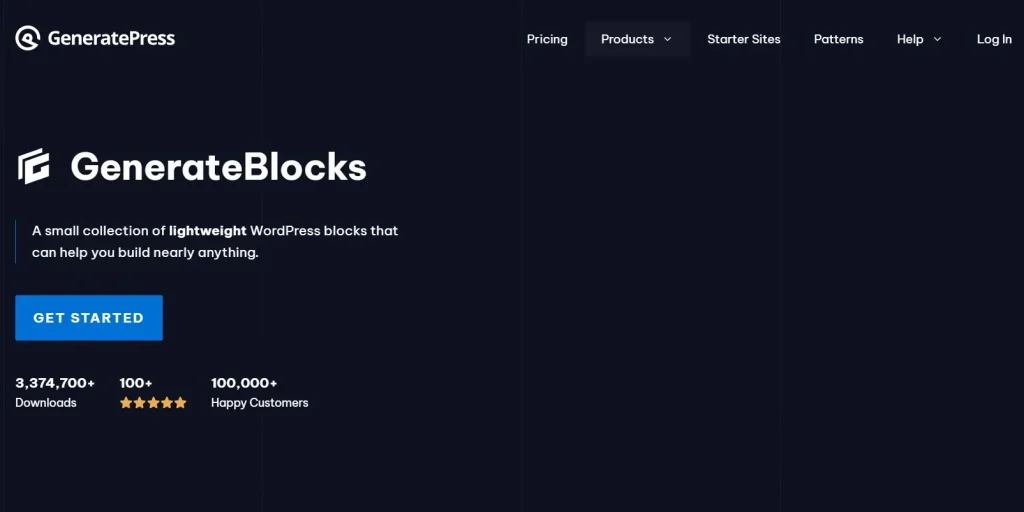Click the five-star rating icons

pos(153,403)
